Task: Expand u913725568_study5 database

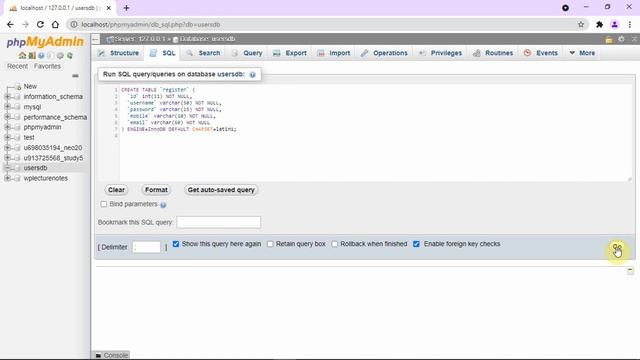Action: coord(7,158)
